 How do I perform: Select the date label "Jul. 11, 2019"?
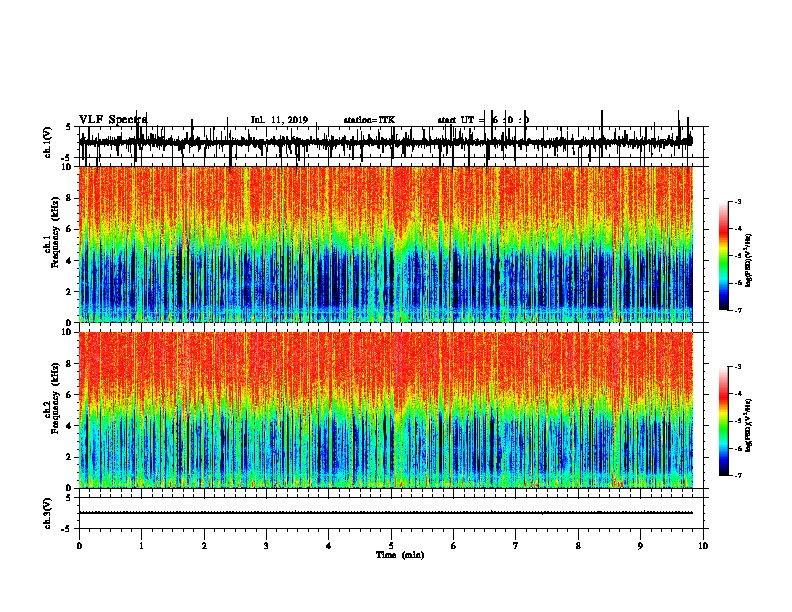point(279,120)
